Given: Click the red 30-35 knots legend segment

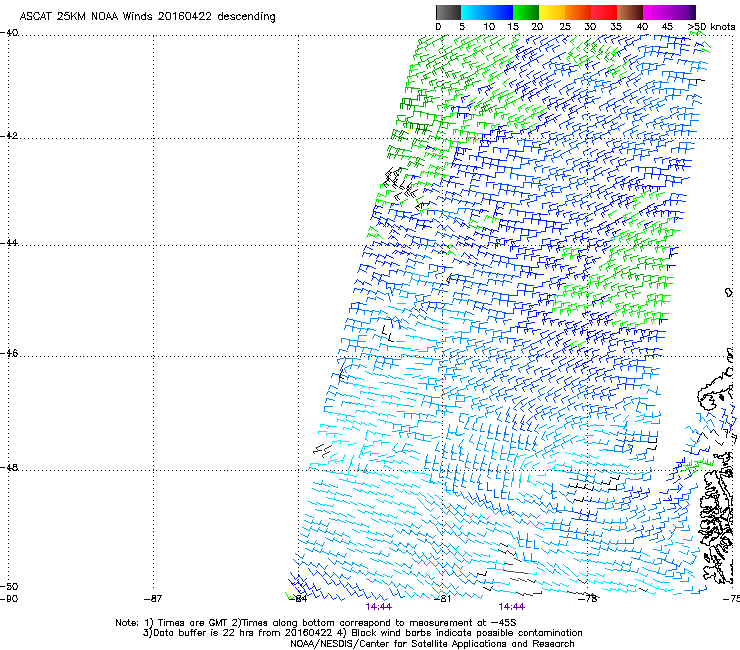Looking at the screenshot, I should 604,12.
